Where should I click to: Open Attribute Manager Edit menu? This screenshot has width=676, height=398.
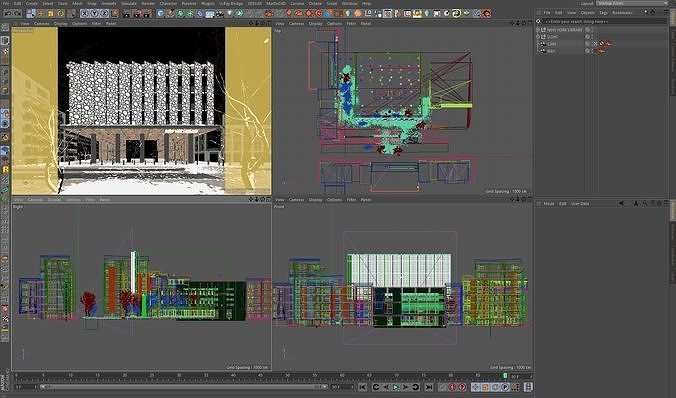[563, 204]
